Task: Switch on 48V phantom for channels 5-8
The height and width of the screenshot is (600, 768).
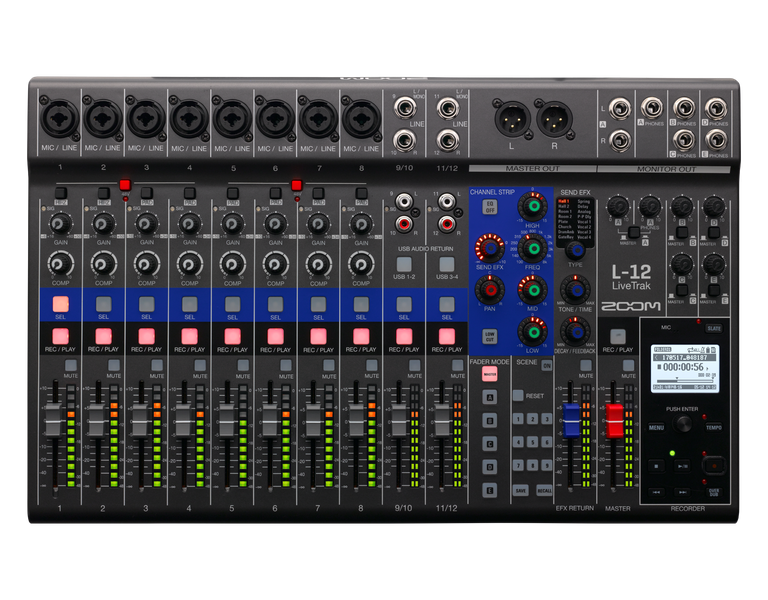Action: coord(296,185)
